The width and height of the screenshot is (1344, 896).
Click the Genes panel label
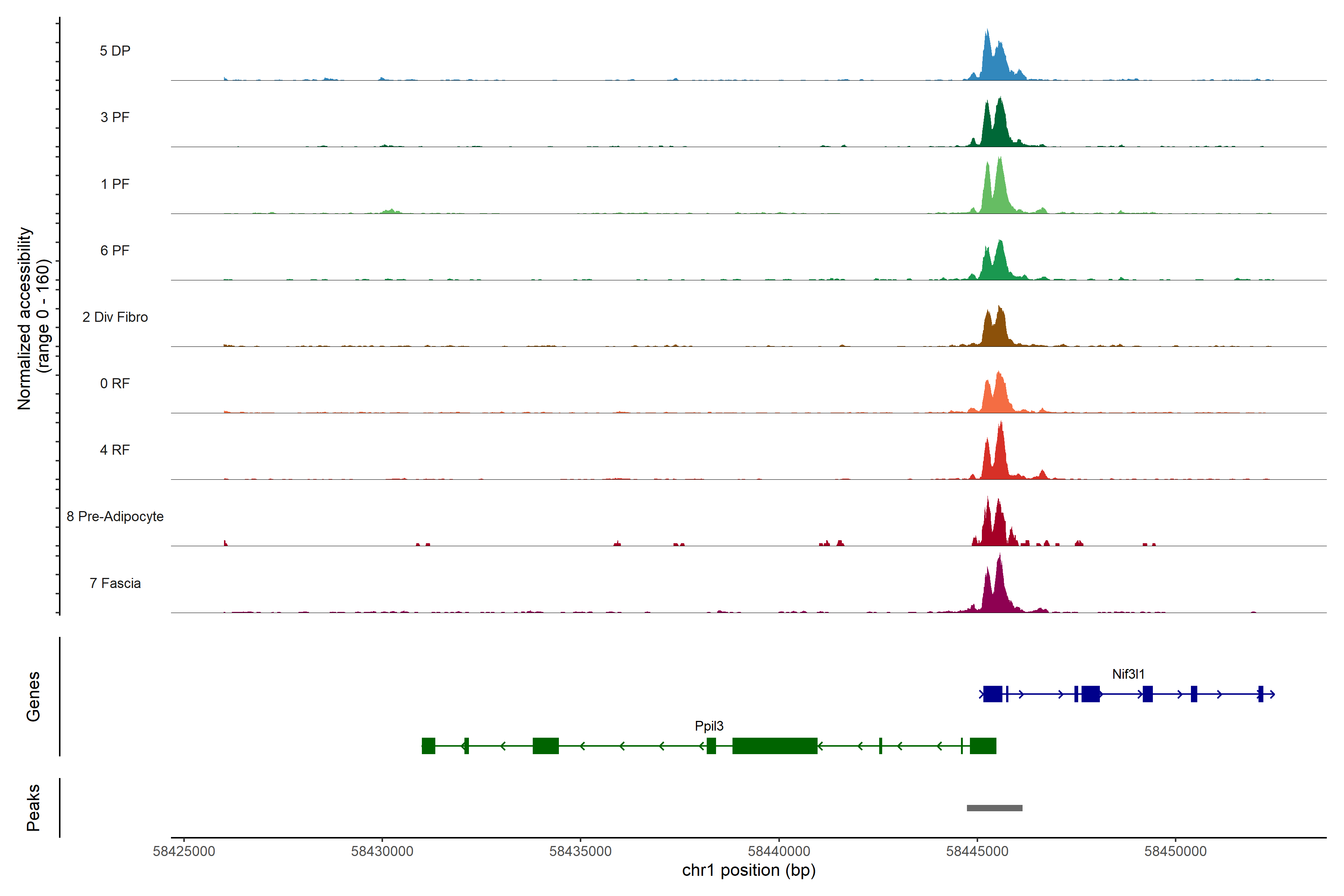(x=33, y=697)
